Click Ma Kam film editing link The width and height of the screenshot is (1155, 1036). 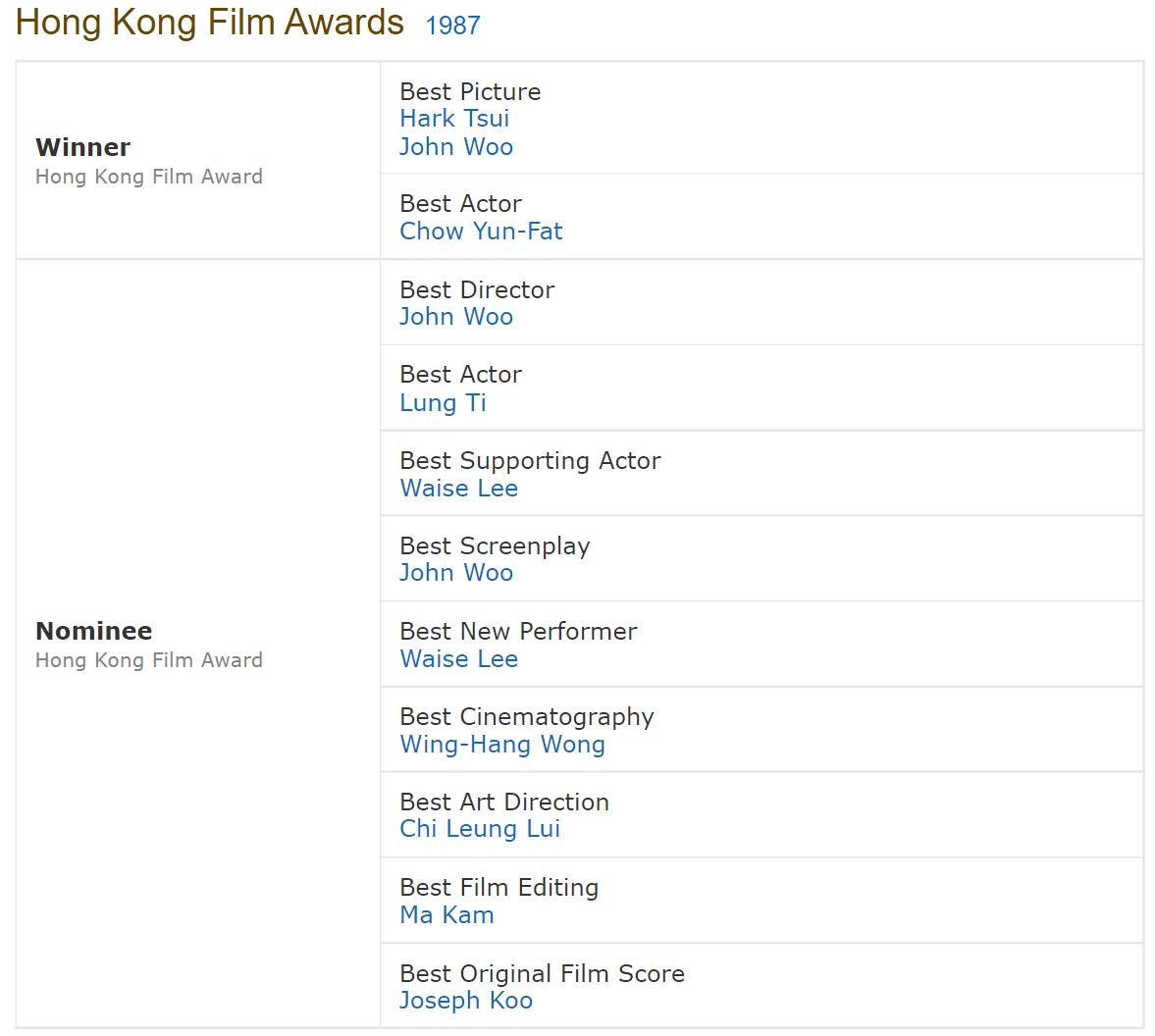point(446,915)
